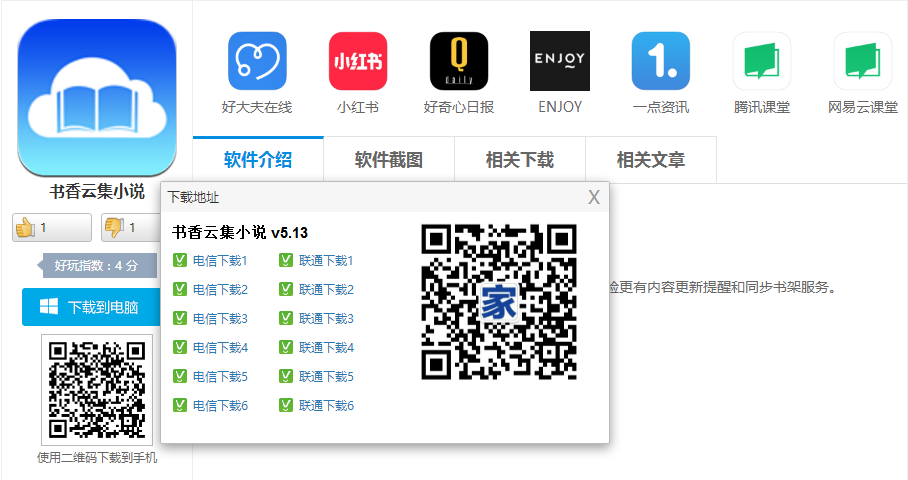
Task: Click the 电信下载6 link
Action: pyautogui.click(x=220, y=405)
